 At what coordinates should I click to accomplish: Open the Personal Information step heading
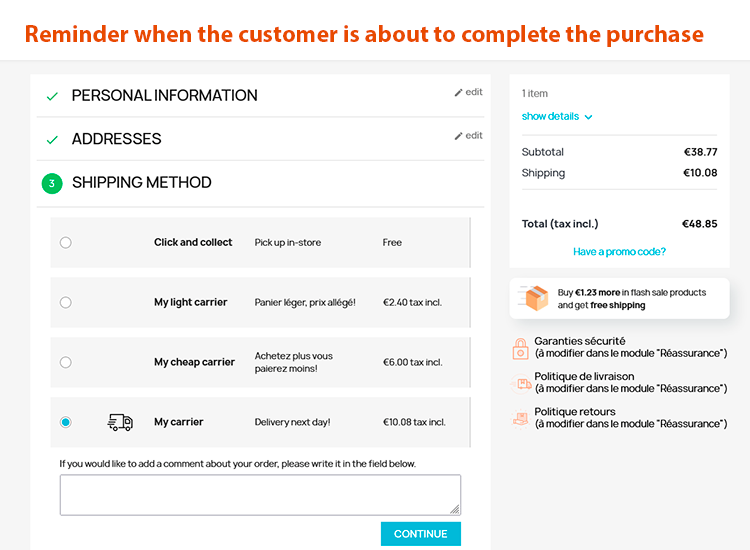[164, 96]
